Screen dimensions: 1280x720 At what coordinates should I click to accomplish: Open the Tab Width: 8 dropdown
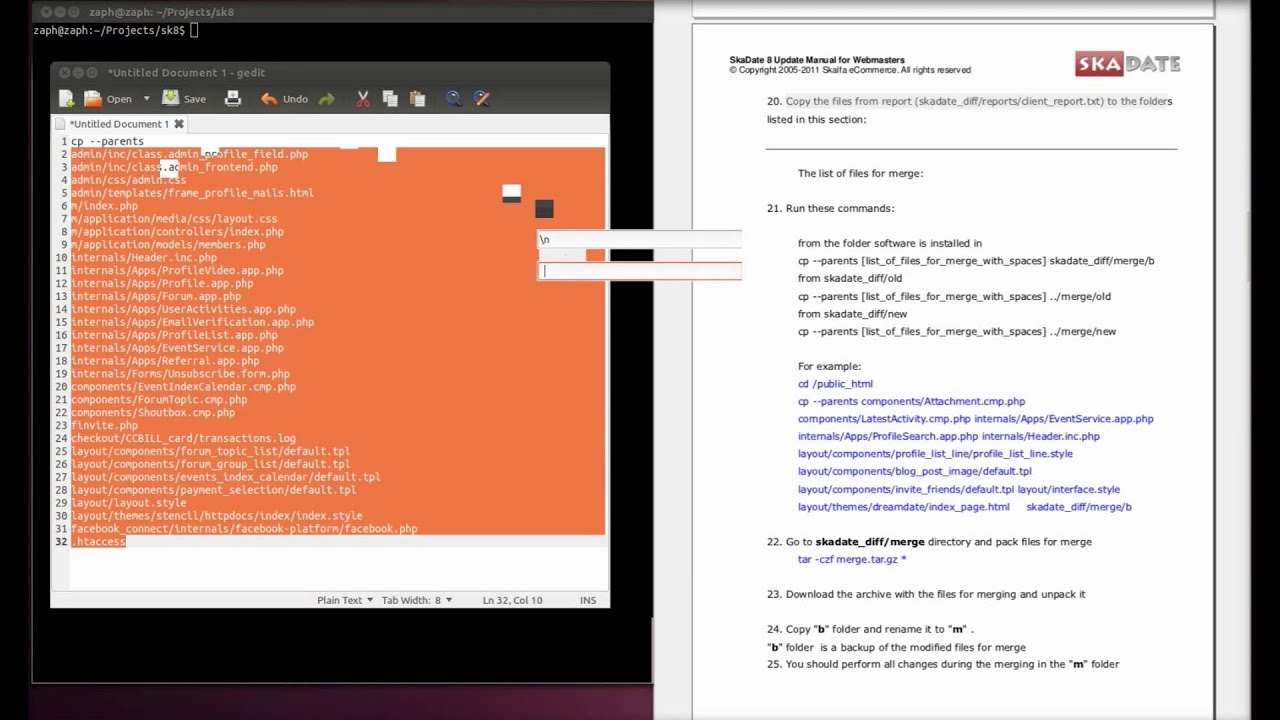coord(417,600)
